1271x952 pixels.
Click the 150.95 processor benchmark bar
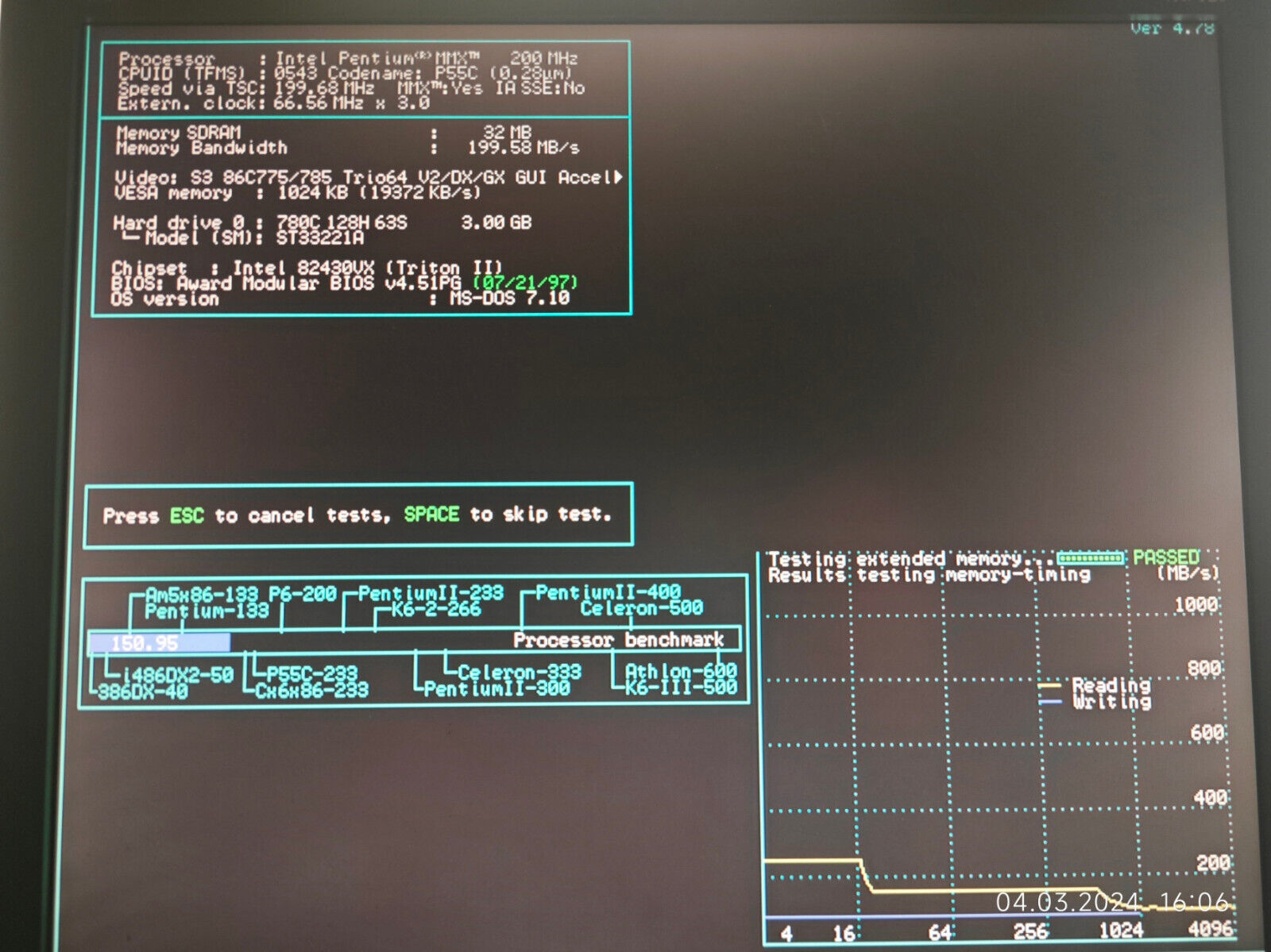[160, 642]
